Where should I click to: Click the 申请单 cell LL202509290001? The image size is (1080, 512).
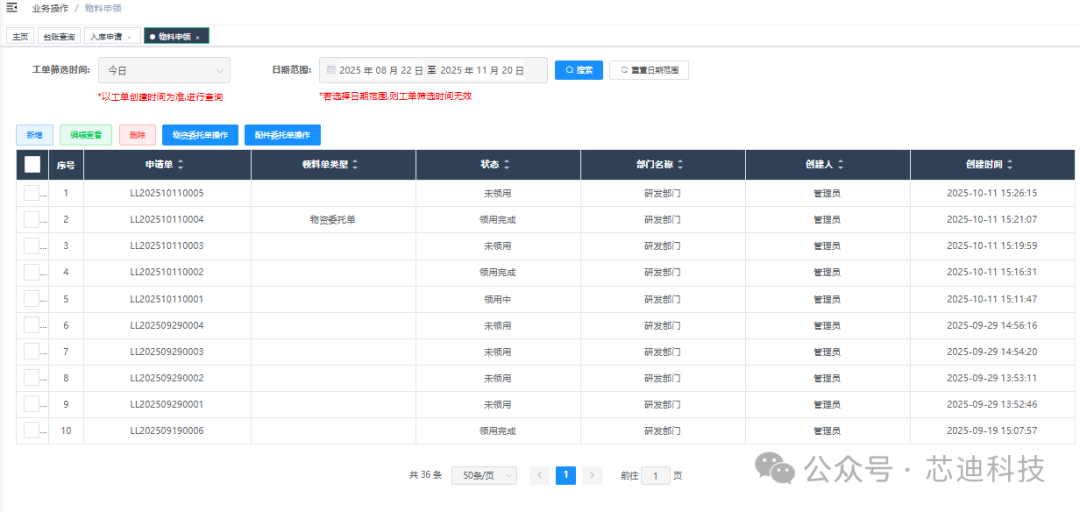tap(167, 404)
